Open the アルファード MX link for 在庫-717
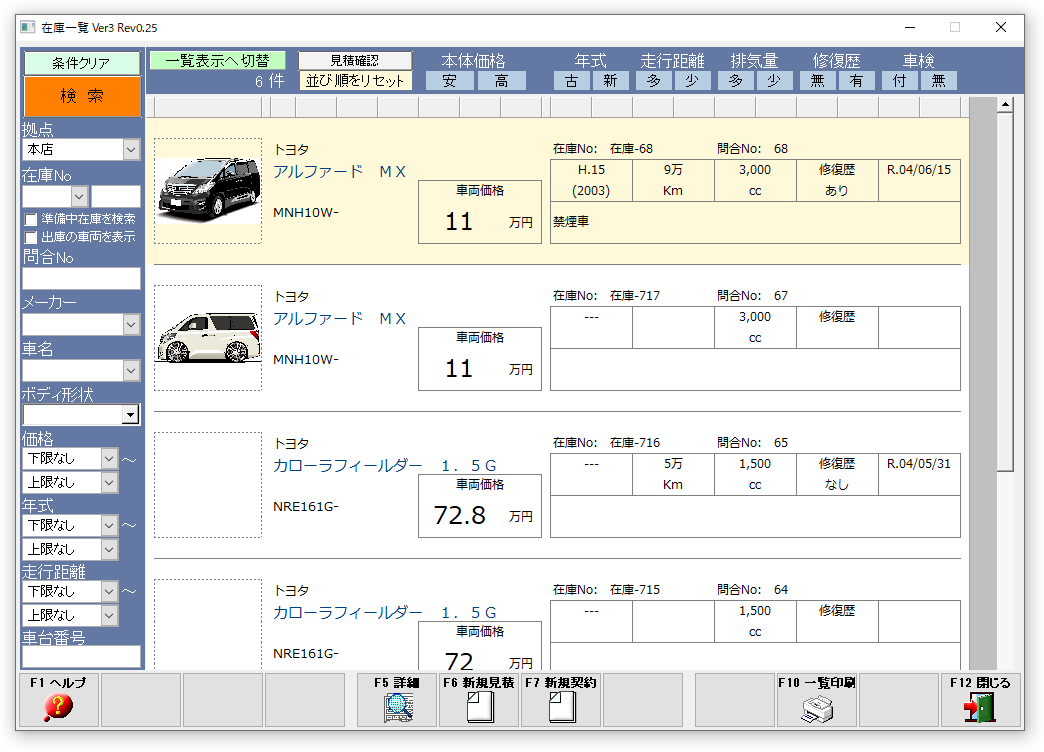The image size is (1044, 752). pyautogui.click(x=340, y=319)
